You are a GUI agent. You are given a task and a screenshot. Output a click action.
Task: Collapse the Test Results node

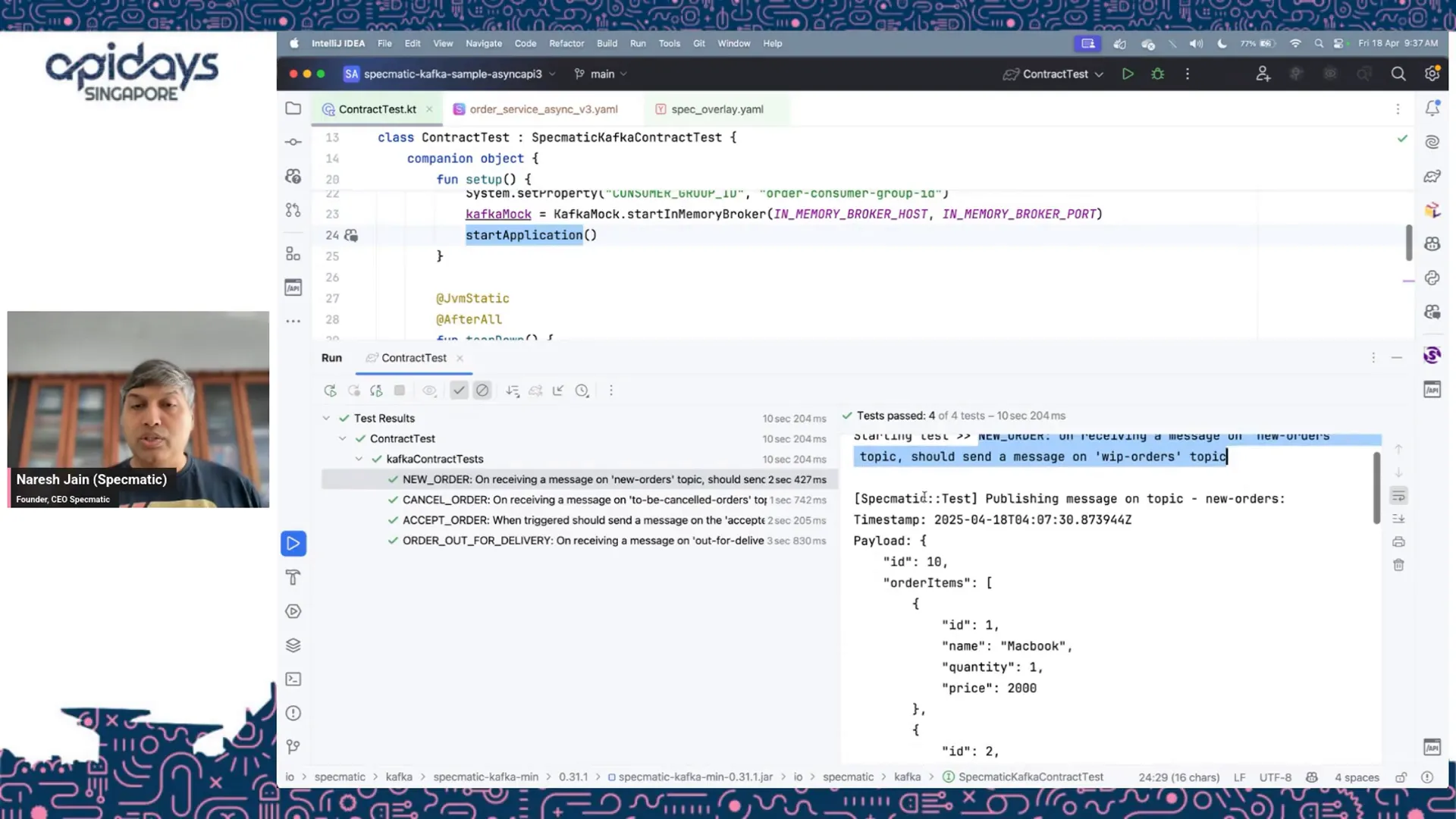tap(326, 419)
